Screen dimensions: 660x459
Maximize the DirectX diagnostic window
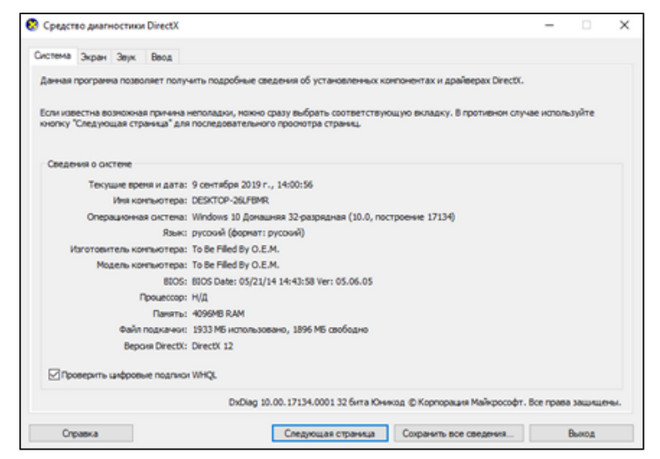click(x=586, y=24)
